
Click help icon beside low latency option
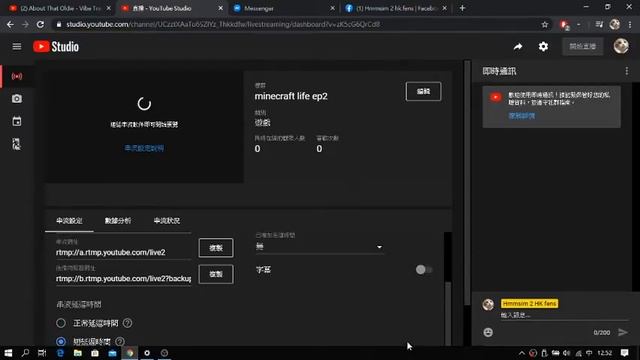coord(120,341)
